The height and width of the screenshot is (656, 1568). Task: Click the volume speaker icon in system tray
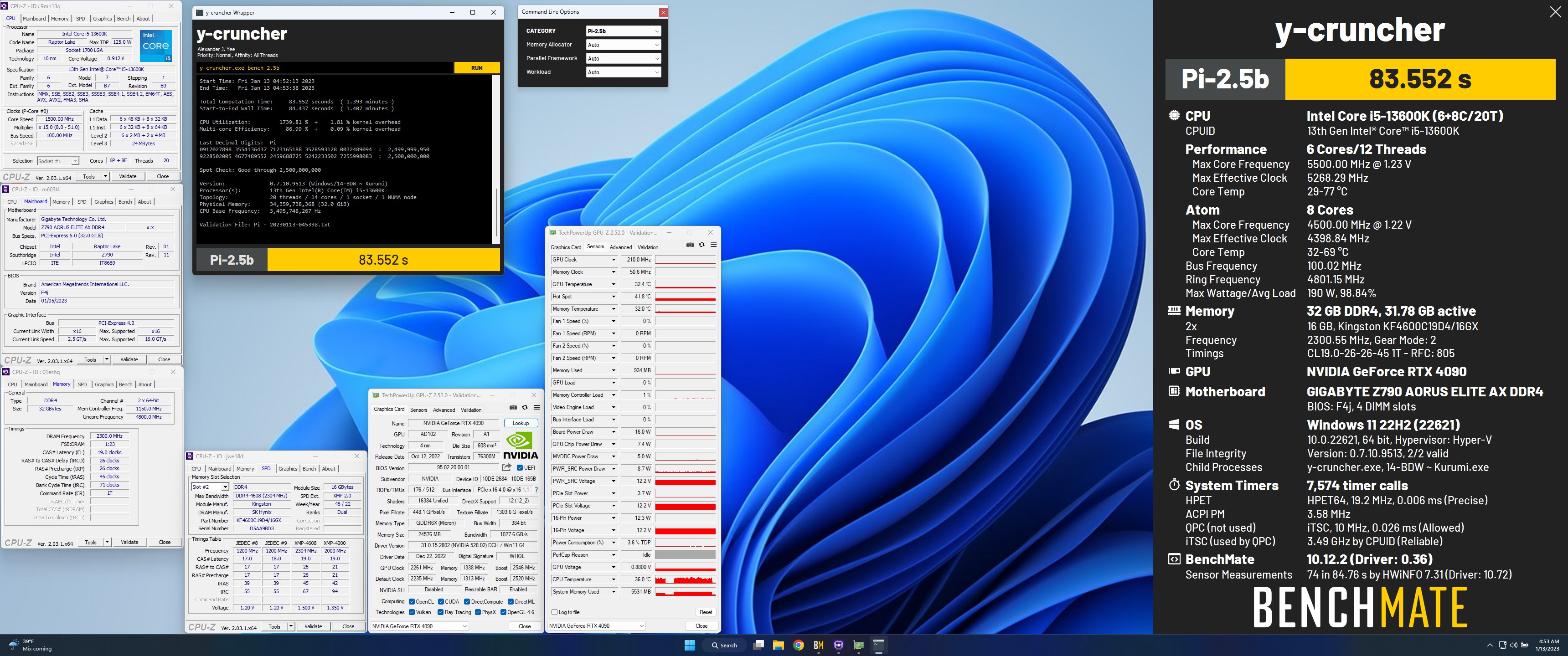point(1513,645)
